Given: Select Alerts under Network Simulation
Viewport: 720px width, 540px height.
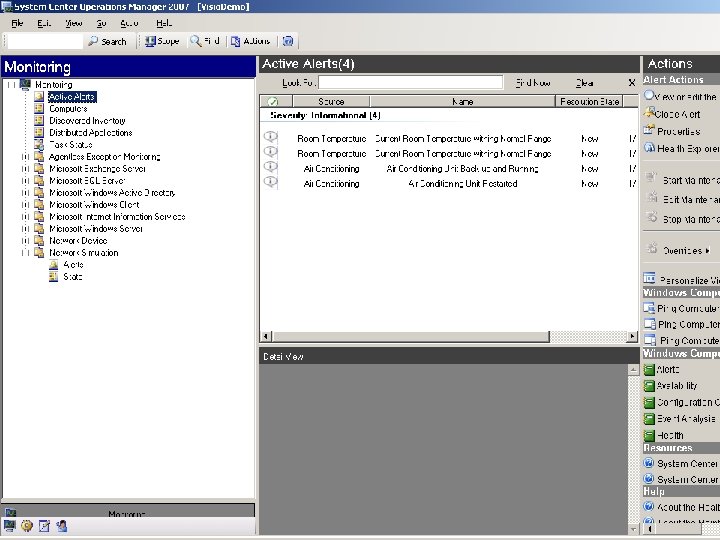Looking at the screenshot, I should (73, 264).
